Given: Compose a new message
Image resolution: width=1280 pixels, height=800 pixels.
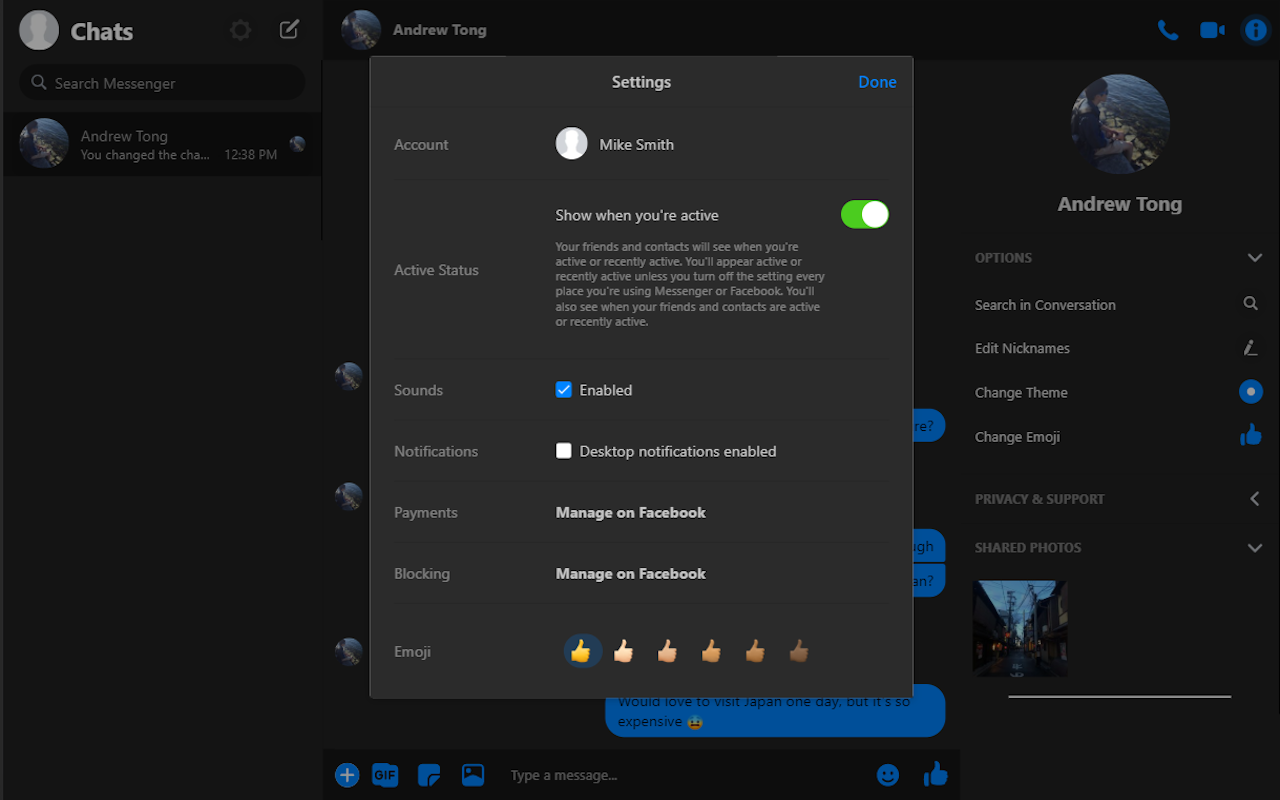Looking at the screenshot, I should 288,30.
